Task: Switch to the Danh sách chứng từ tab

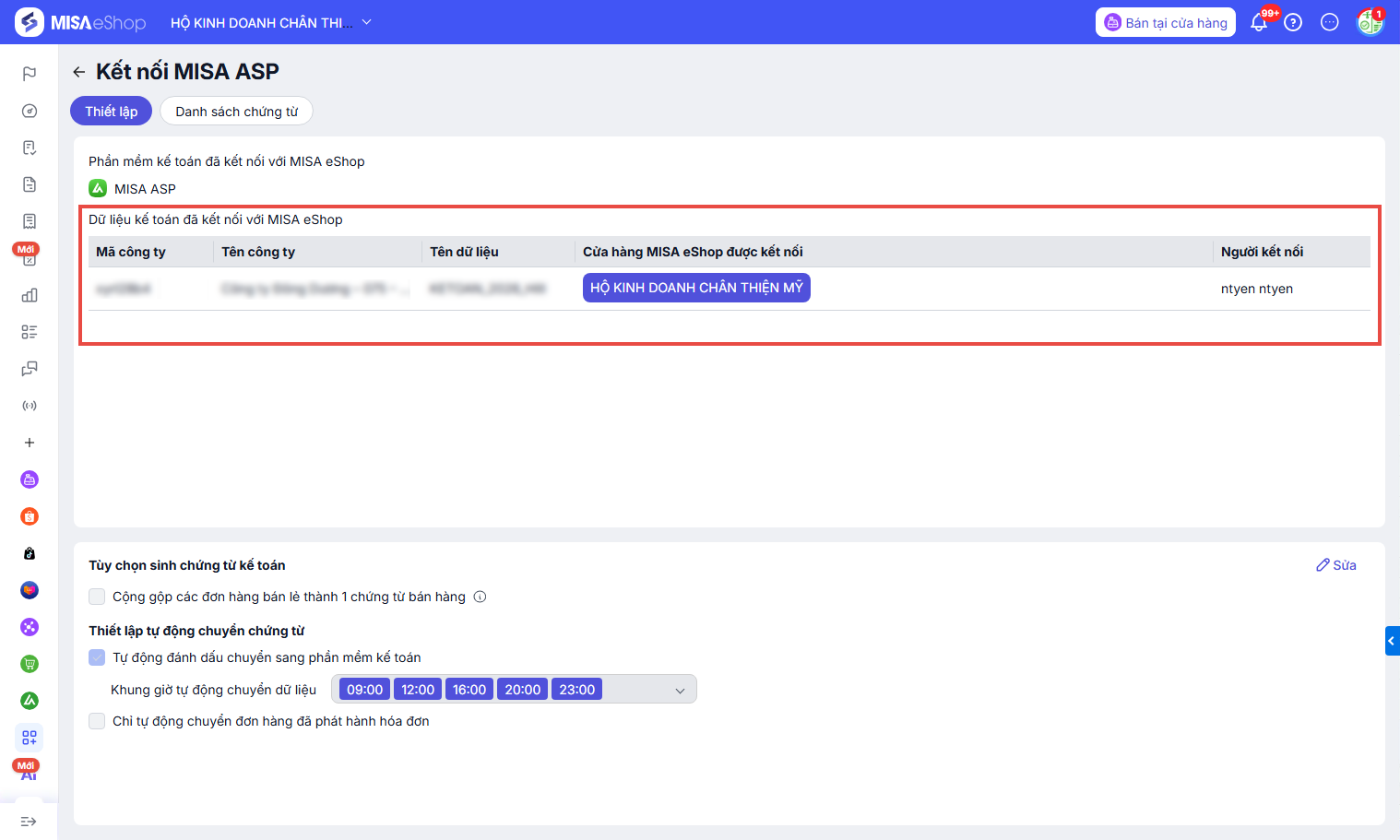Action: 236,112
